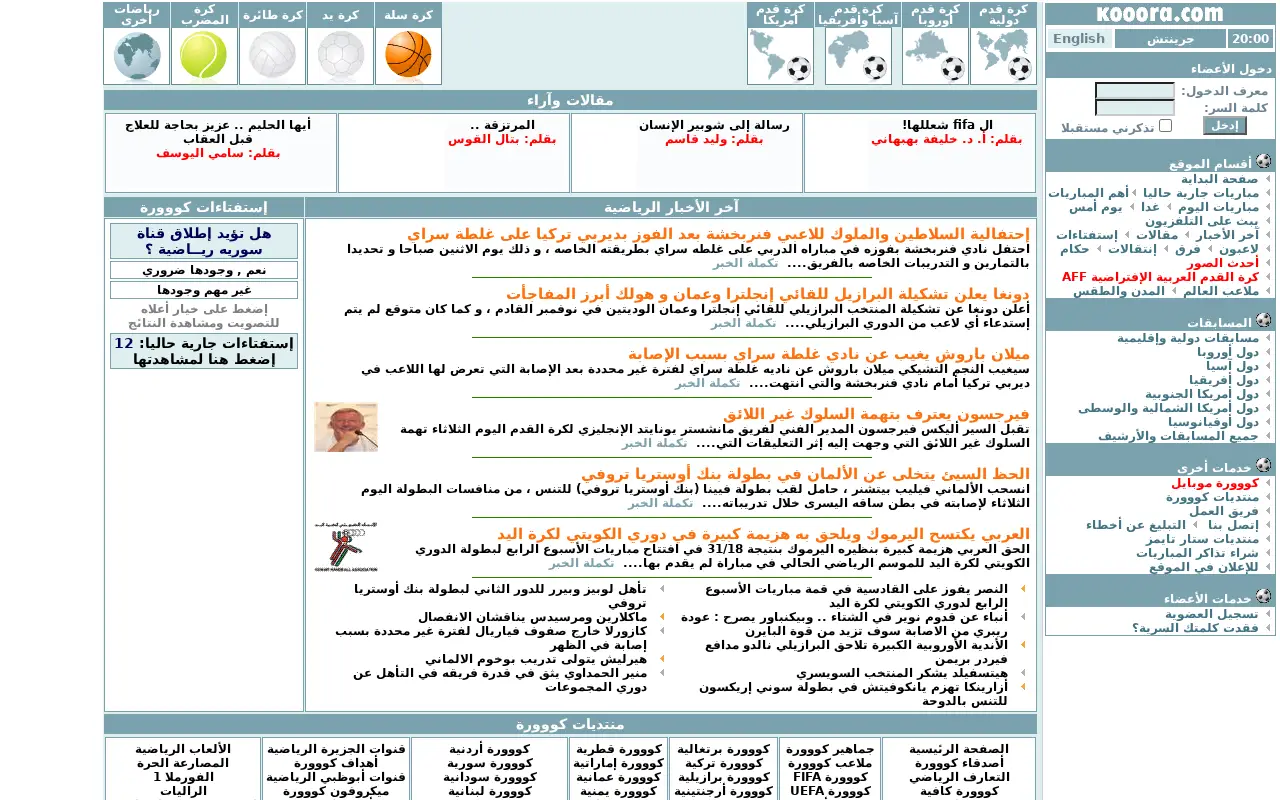Image resolution: width=1280 pixels, height=800 pixels.
Task: Open بيت على التلفزيون sidebar link
Action: click(x=1201, y=221)
